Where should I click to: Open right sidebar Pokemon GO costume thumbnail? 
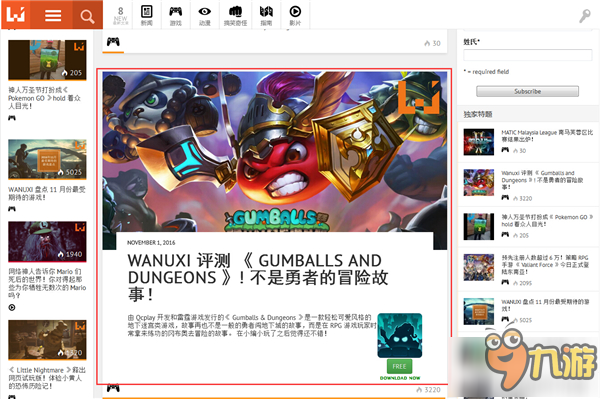pyautogui.click(x=479, y=226)
